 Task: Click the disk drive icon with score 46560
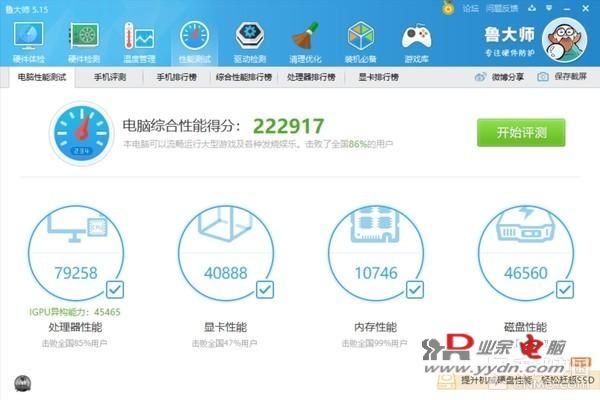[x=525, y=225]
